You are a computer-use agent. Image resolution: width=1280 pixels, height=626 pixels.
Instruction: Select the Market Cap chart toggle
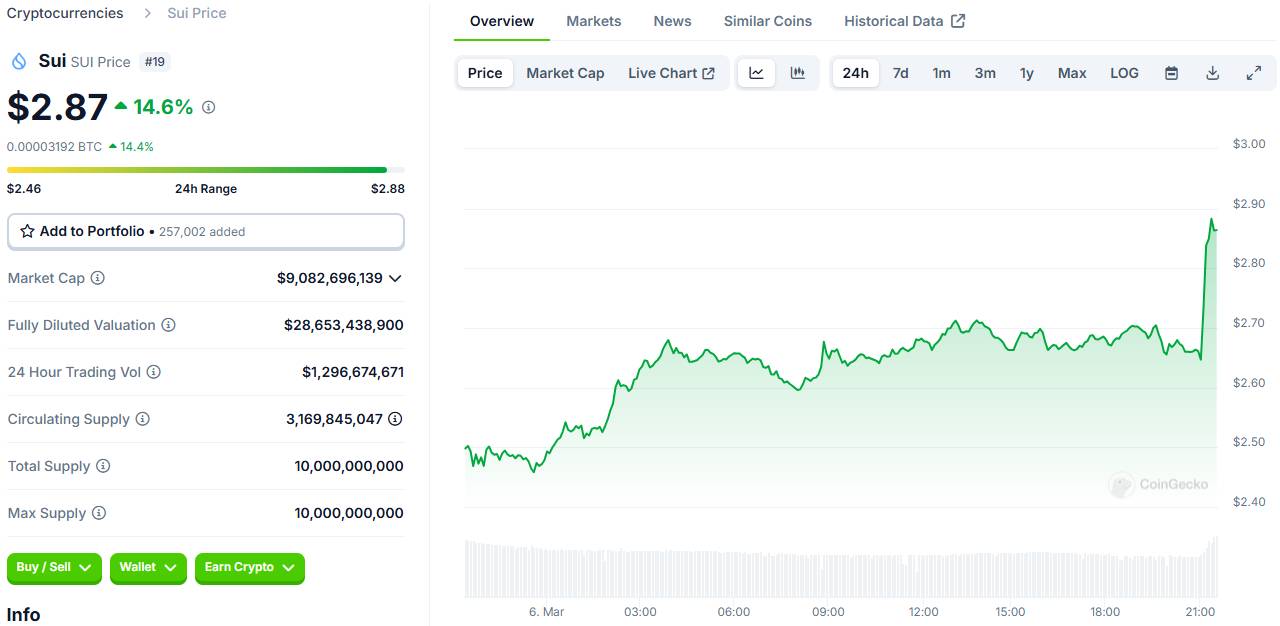[x=565, y=73]
